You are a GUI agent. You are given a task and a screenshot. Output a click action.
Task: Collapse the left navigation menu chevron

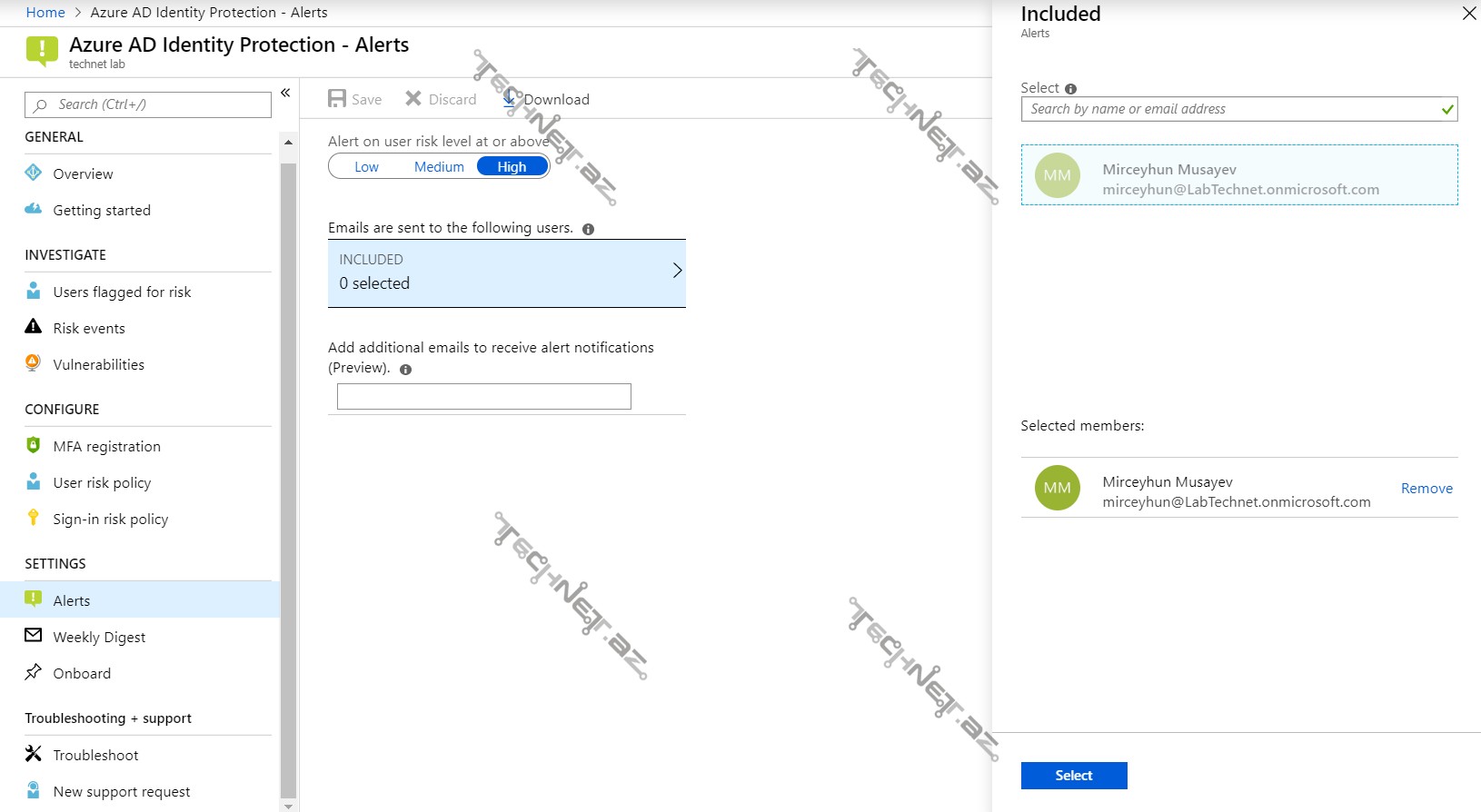click(285, 93)
